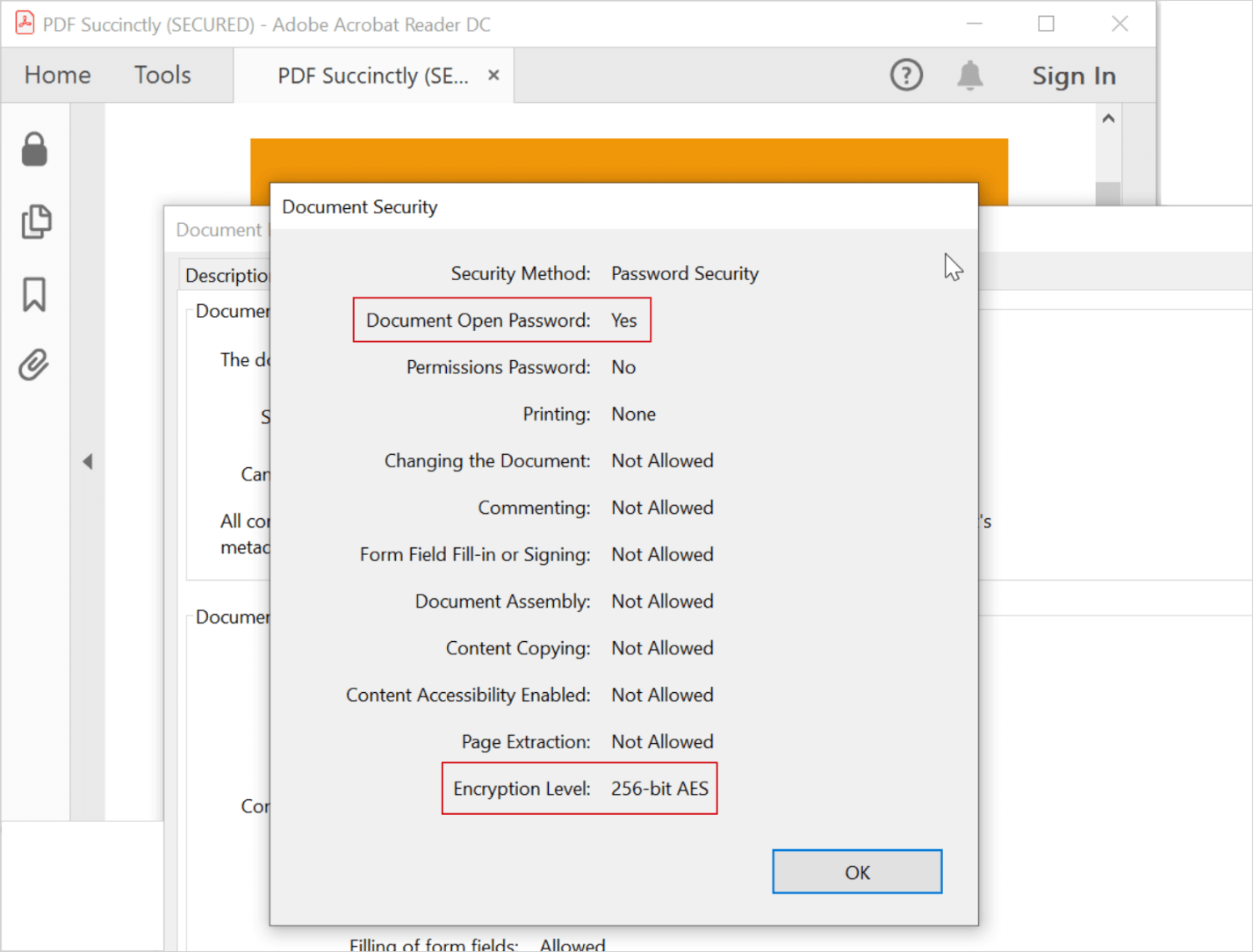1253x952 pixels.
Task: Click the 'Document Security' dialog title
Action: [360, 207]
